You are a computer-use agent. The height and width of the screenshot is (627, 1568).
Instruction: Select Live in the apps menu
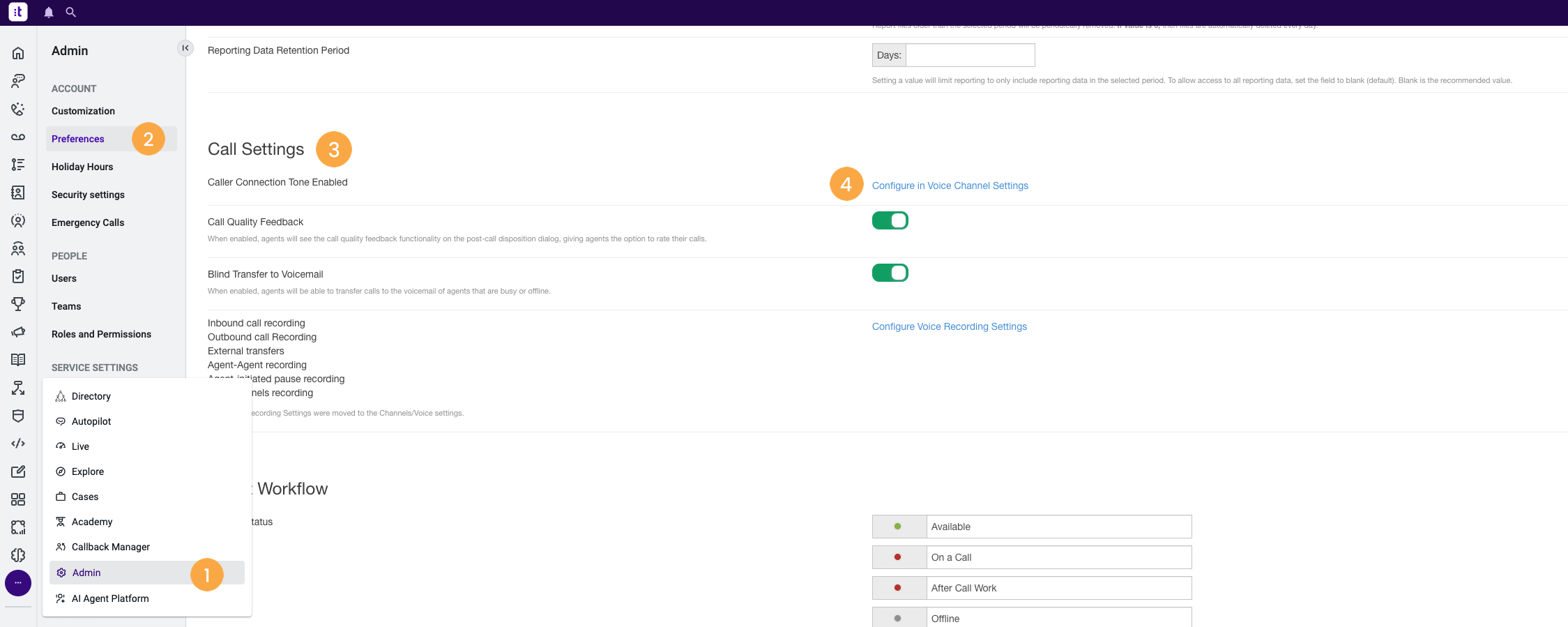click(147, 446)
